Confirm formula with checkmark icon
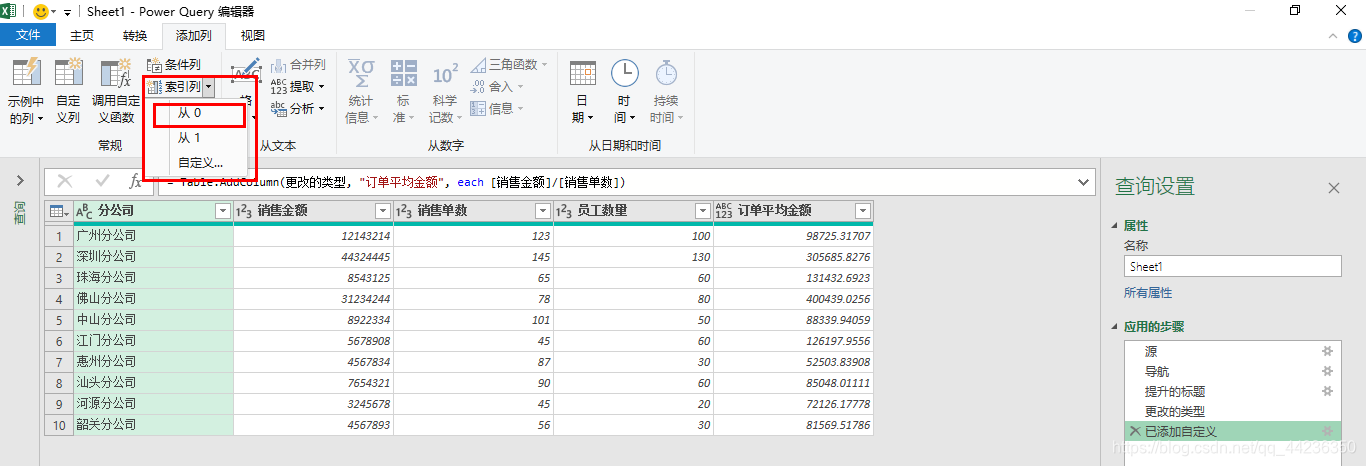 point(101,182)
